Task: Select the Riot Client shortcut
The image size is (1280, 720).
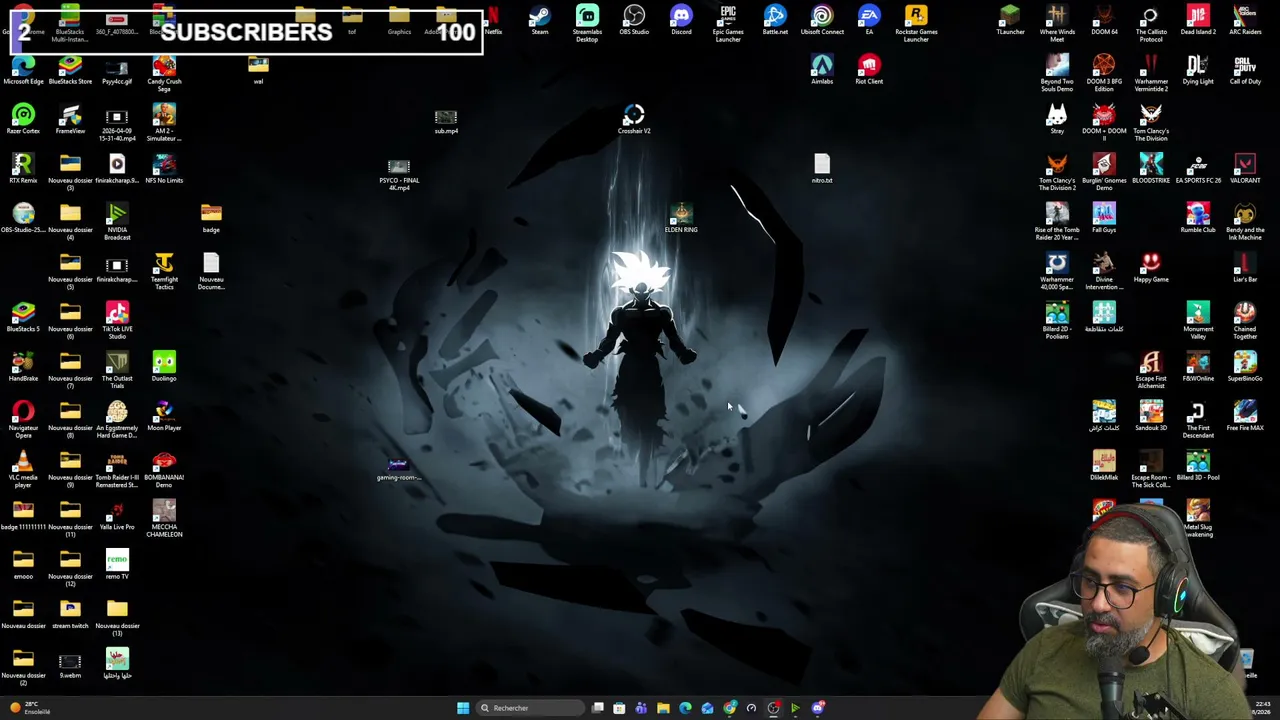Action: pyautogui.click(x=869, y=70)
